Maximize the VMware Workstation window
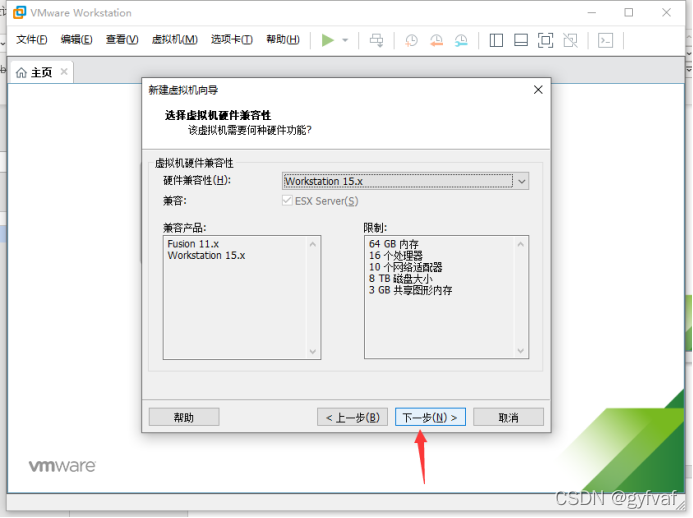The height and width of the screenshot is (518, 693). pos(628,12)
